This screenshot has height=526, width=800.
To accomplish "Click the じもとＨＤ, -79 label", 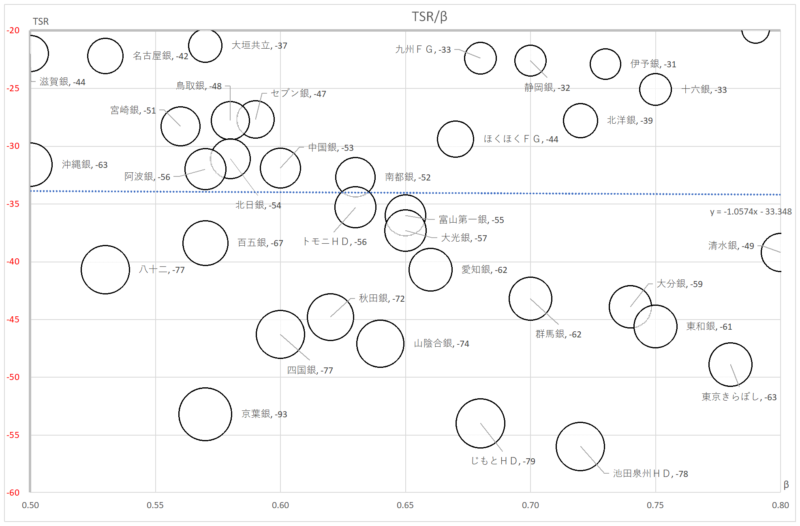I will click(503, 461).
